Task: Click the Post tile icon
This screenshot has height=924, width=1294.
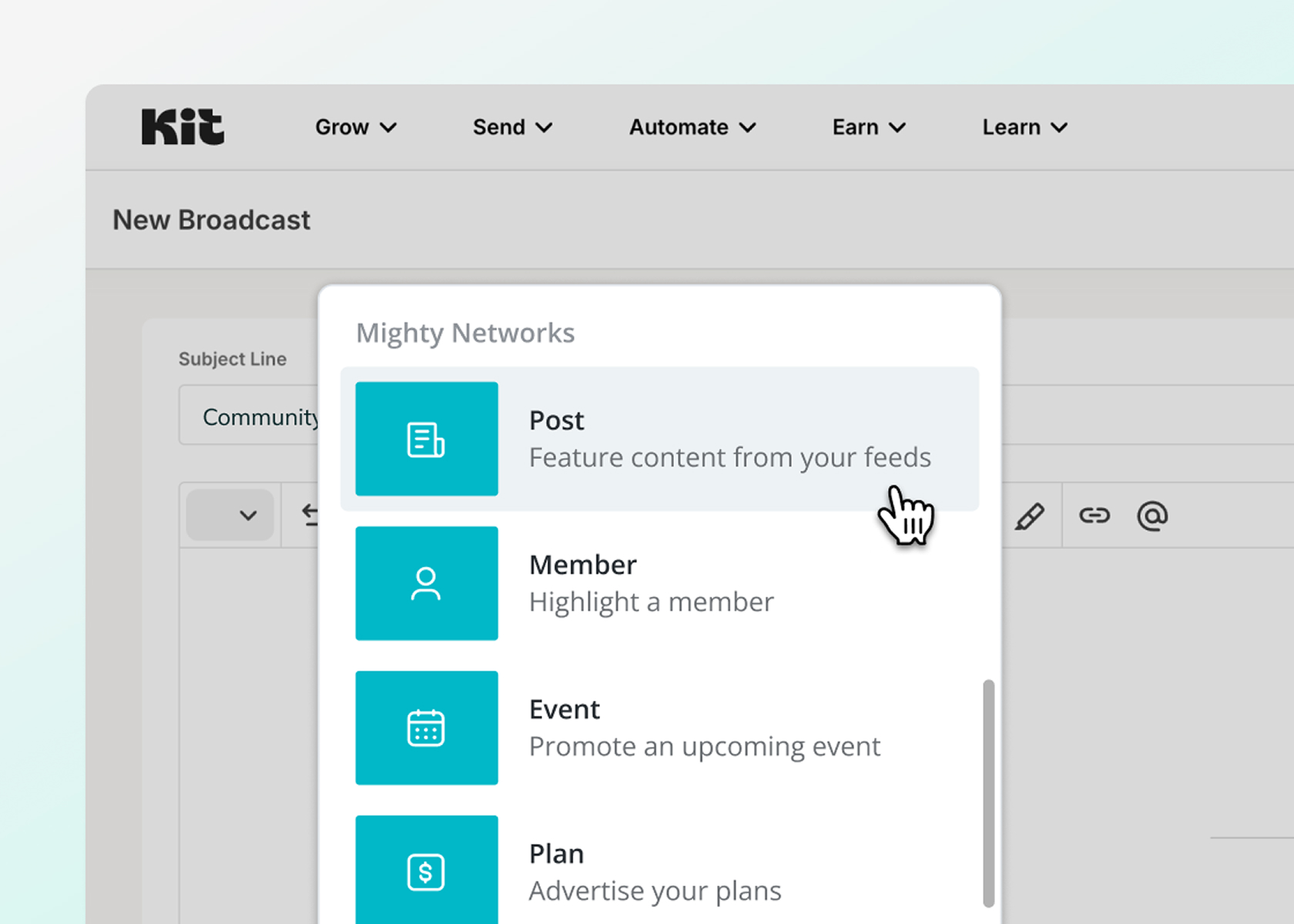Action: pyautogui.click(x=427, y=439)
